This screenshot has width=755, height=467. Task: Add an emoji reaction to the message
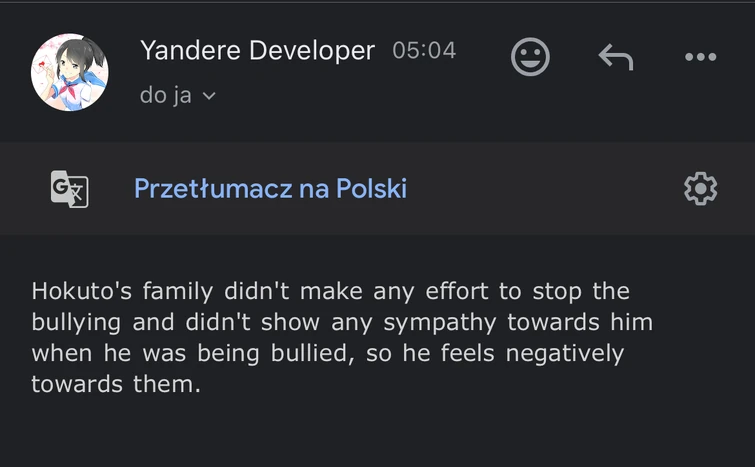[530, 56]
